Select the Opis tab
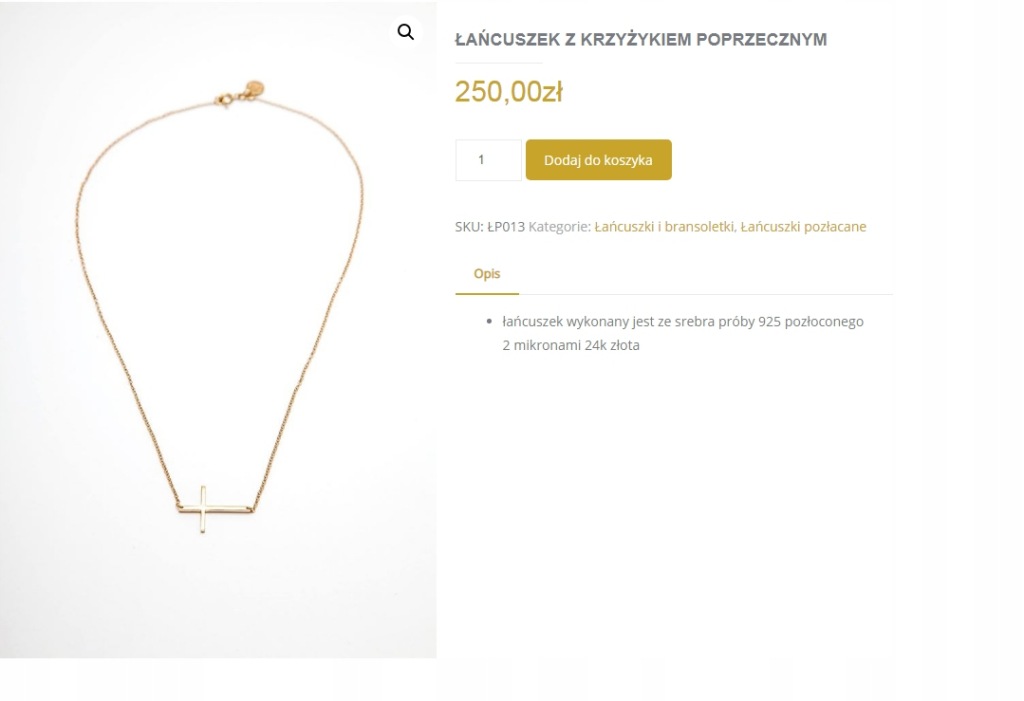Screen dimensions: 1024x701 (x=487, y=274)
